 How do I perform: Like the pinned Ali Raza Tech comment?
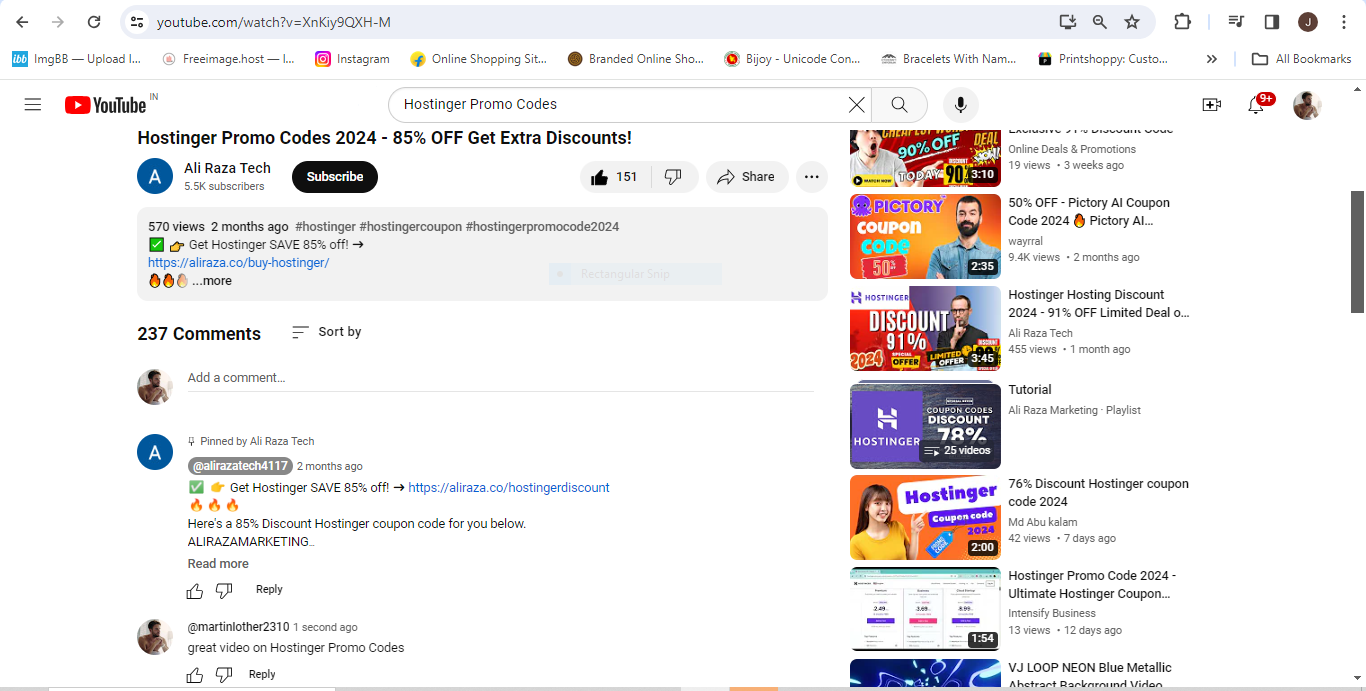[x=195, y=590]
